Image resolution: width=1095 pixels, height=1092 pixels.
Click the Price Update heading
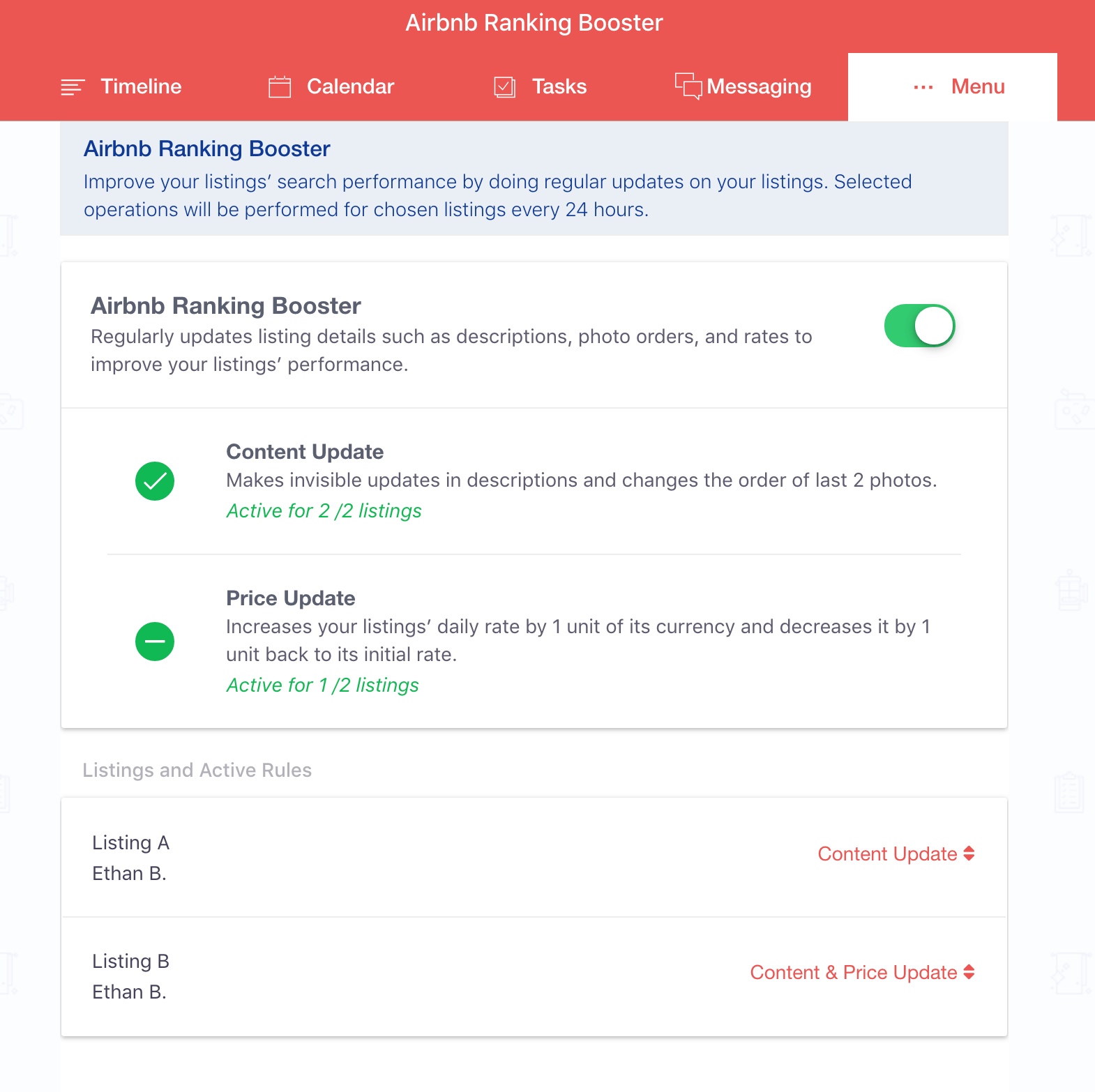(x=291, y=598)
